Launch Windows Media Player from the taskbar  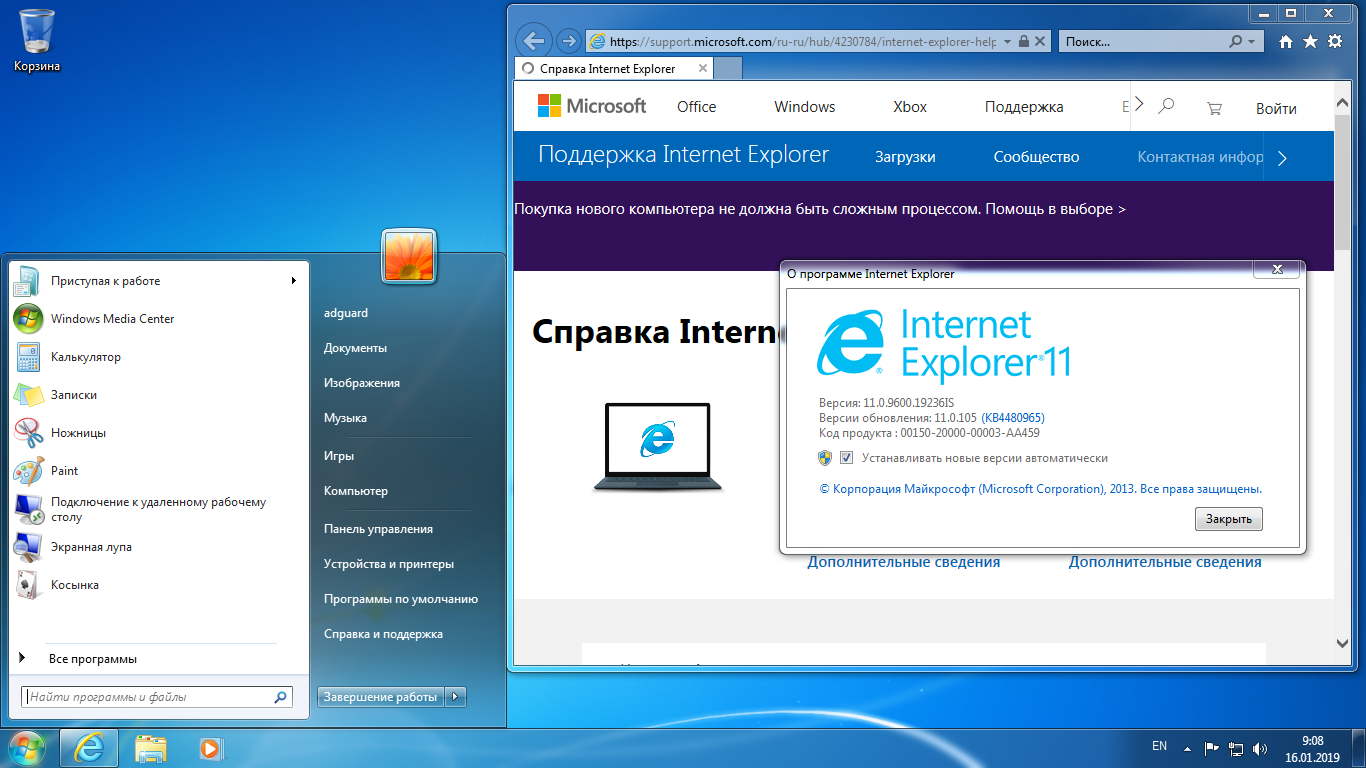coord(209,748)
